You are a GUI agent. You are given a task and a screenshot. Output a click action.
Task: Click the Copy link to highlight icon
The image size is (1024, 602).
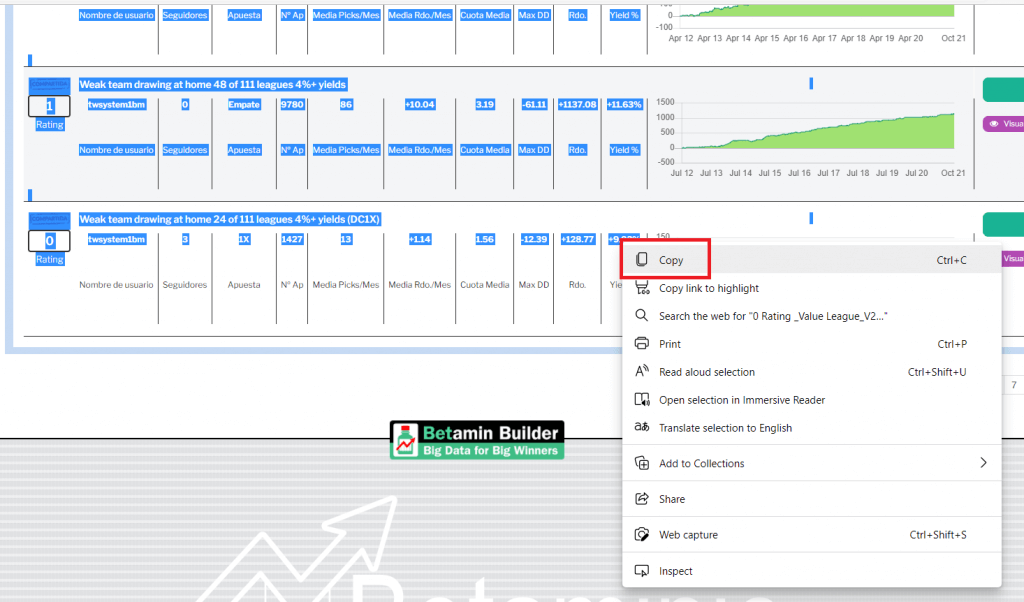coord(642,287)
